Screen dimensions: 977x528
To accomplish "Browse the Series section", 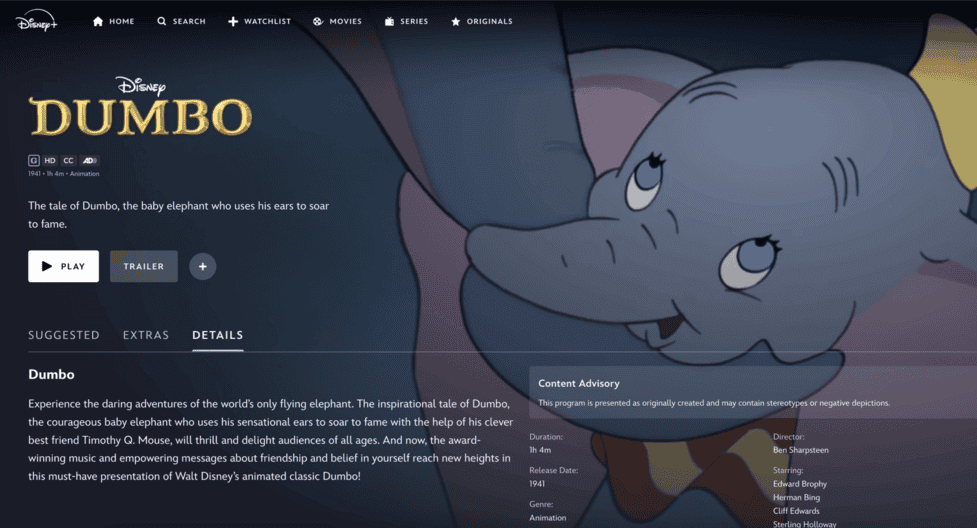I will coord(406,21).
